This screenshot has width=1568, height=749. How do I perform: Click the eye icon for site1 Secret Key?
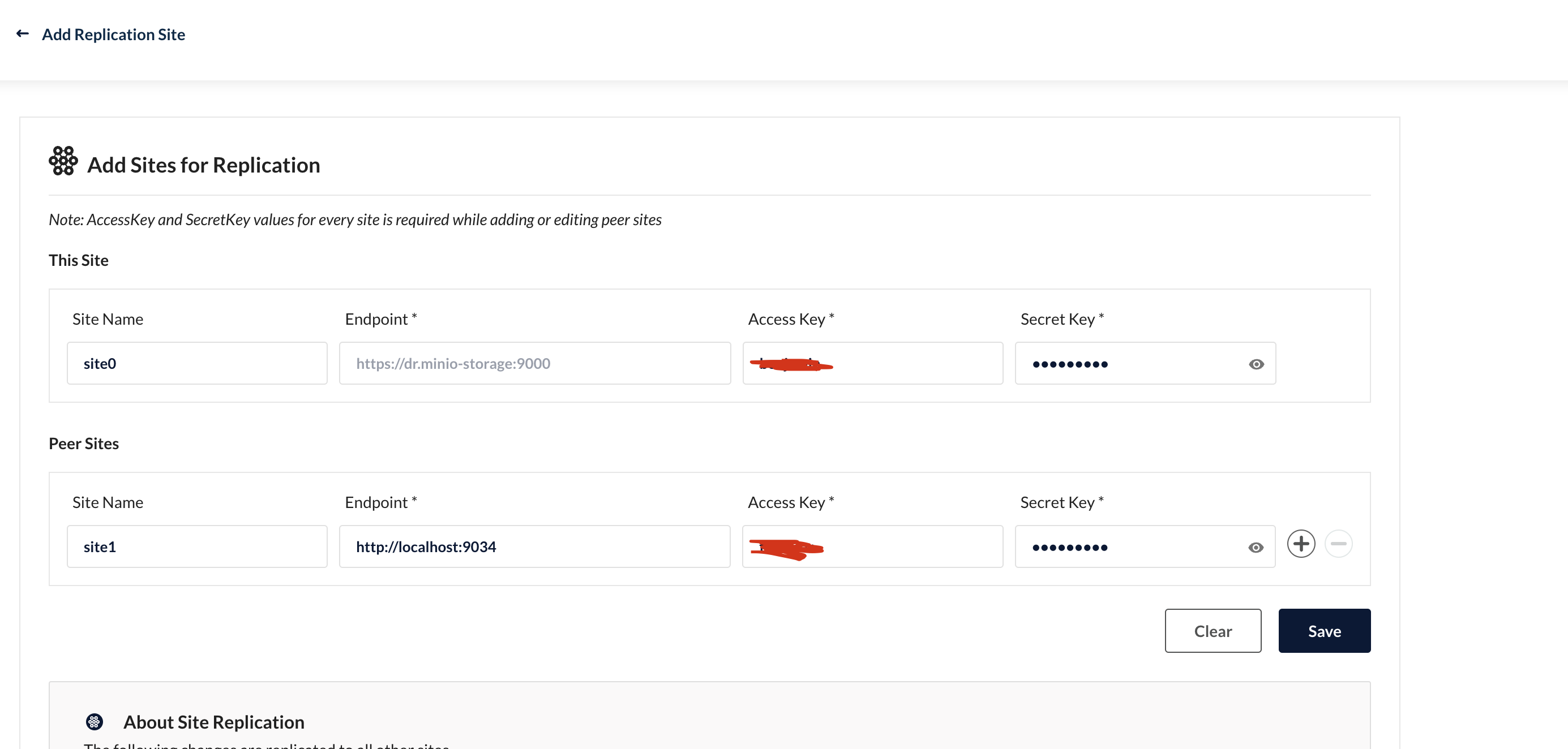[1256, 547]
